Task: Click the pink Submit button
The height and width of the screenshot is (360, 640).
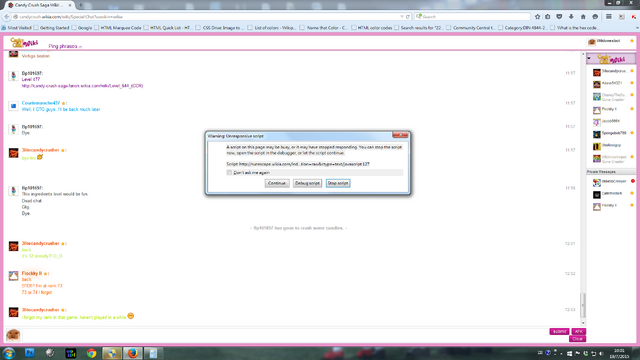Action: 559,331
